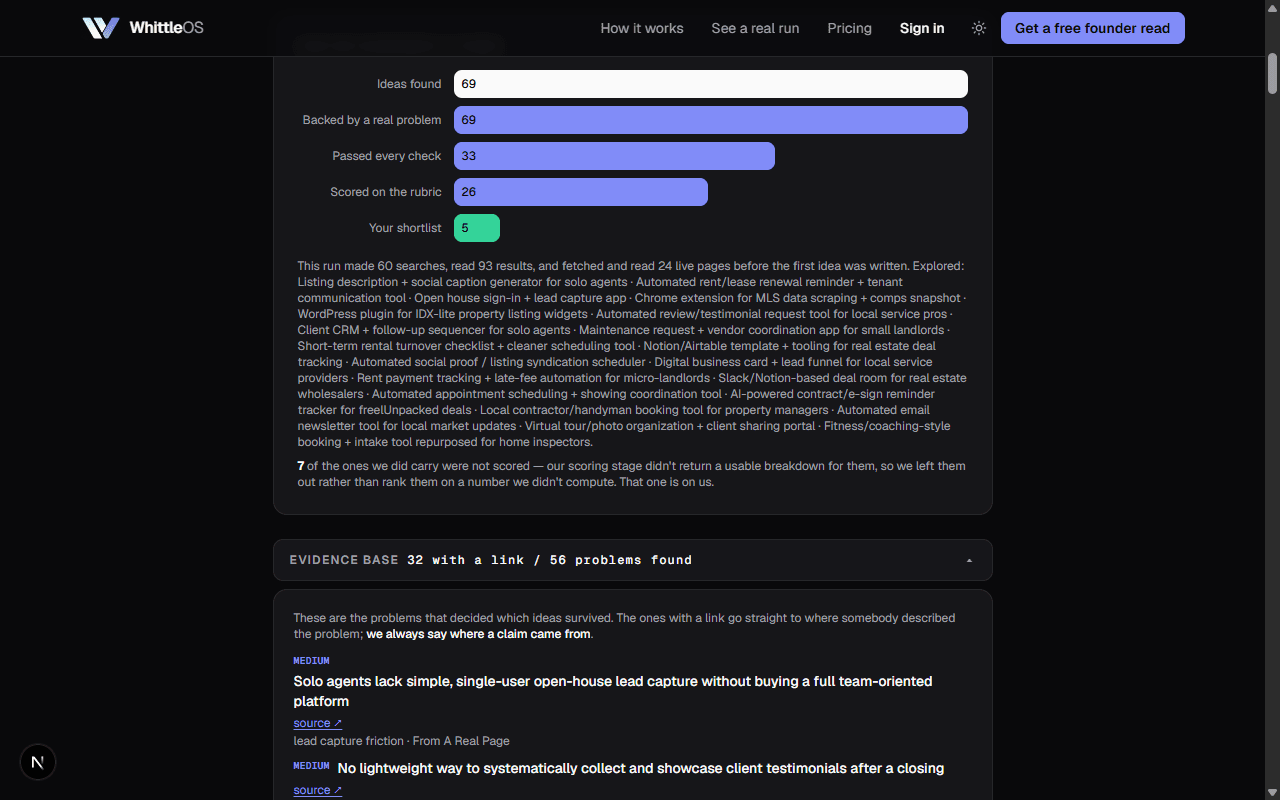Open the How it works page

tap(642, 28)
